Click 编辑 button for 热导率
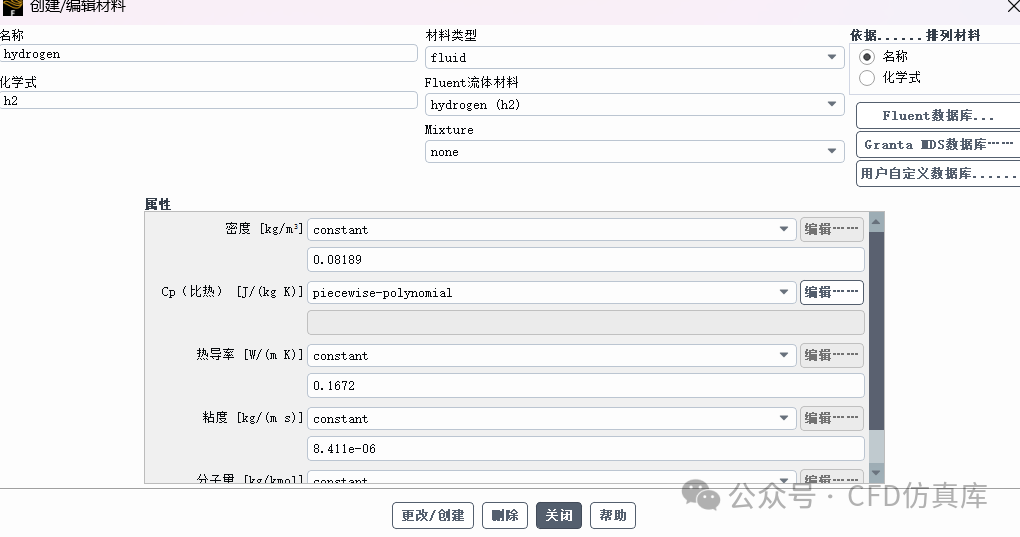 pos(831,355)
